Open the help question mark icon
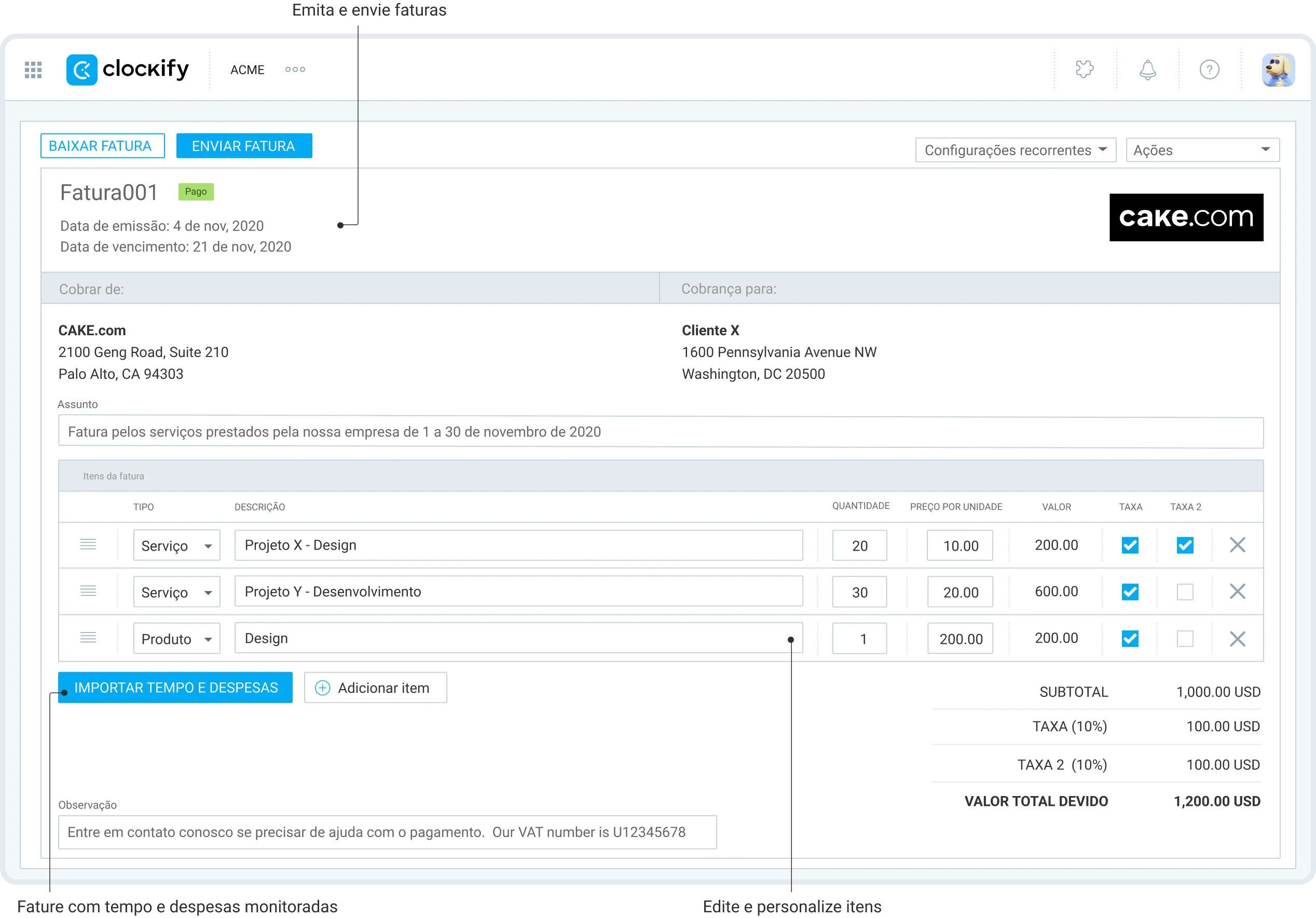This screenshot has width=1316, height=918. click(x=1210, y=70)
